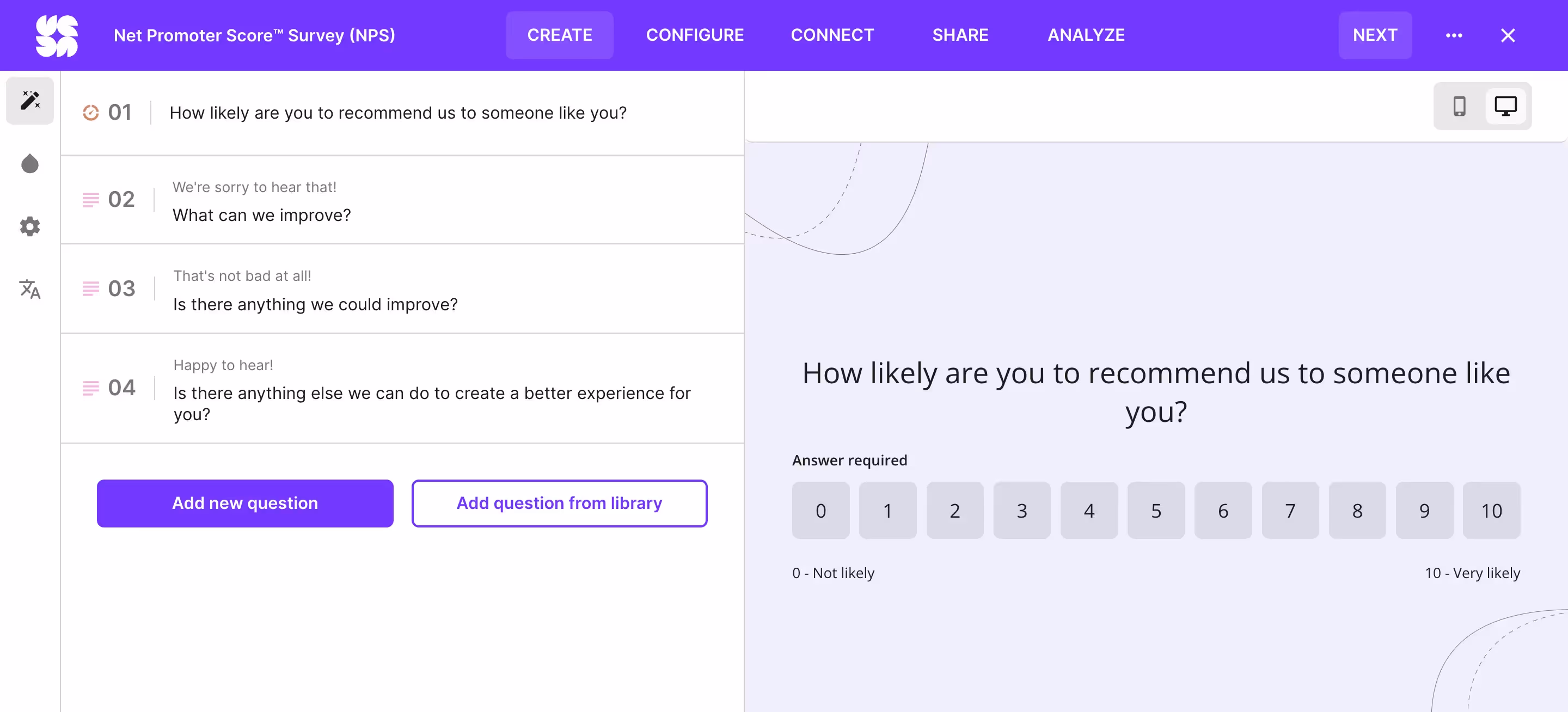This screenshot has height=712, width=1568.
Task: Choose rating 7 in the preview
Action: point(1290,510)
